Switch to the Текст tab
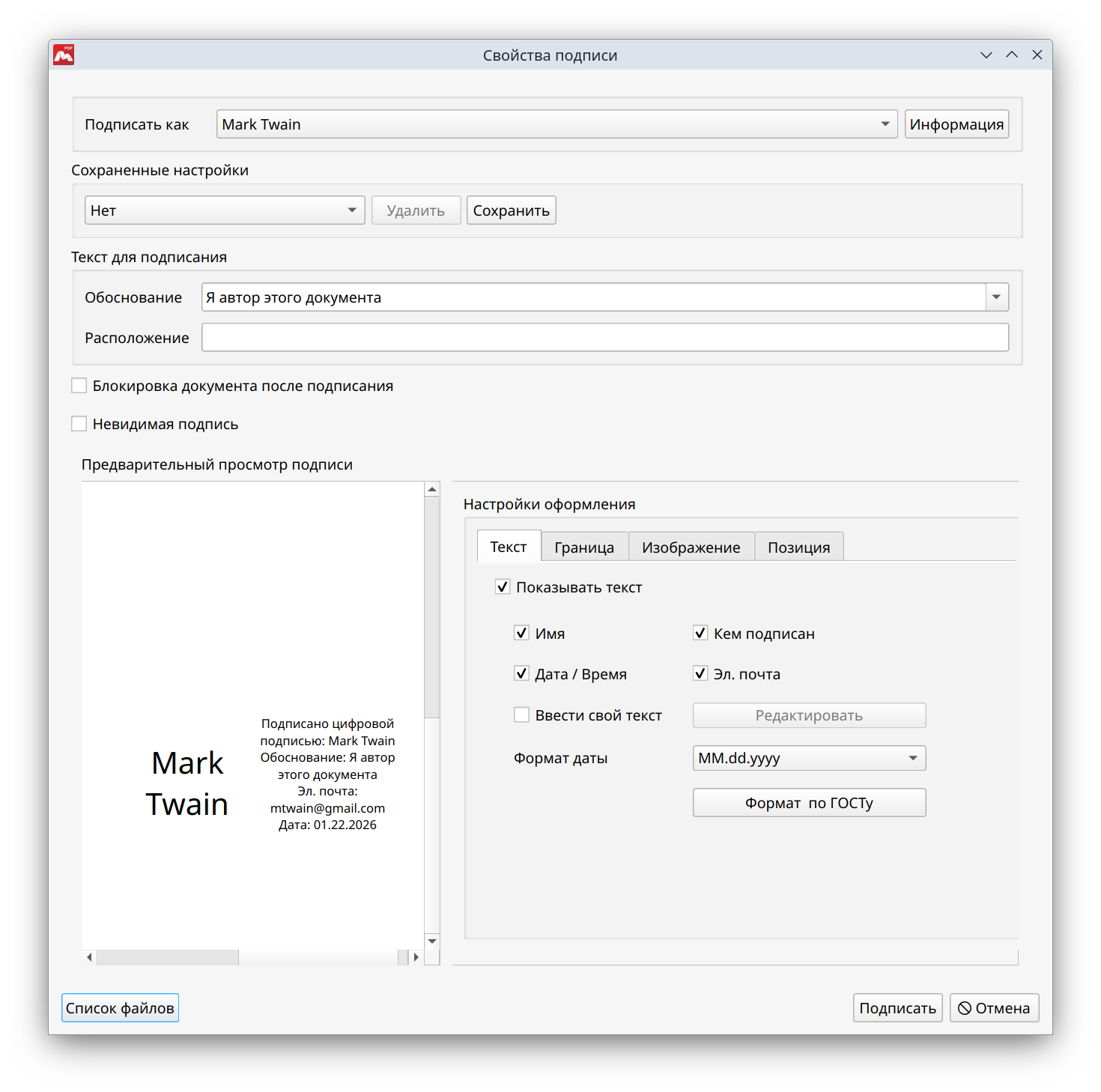The height and width of the screenshot is (1092, 1101). pyautogui.click(x=509, y=547)
